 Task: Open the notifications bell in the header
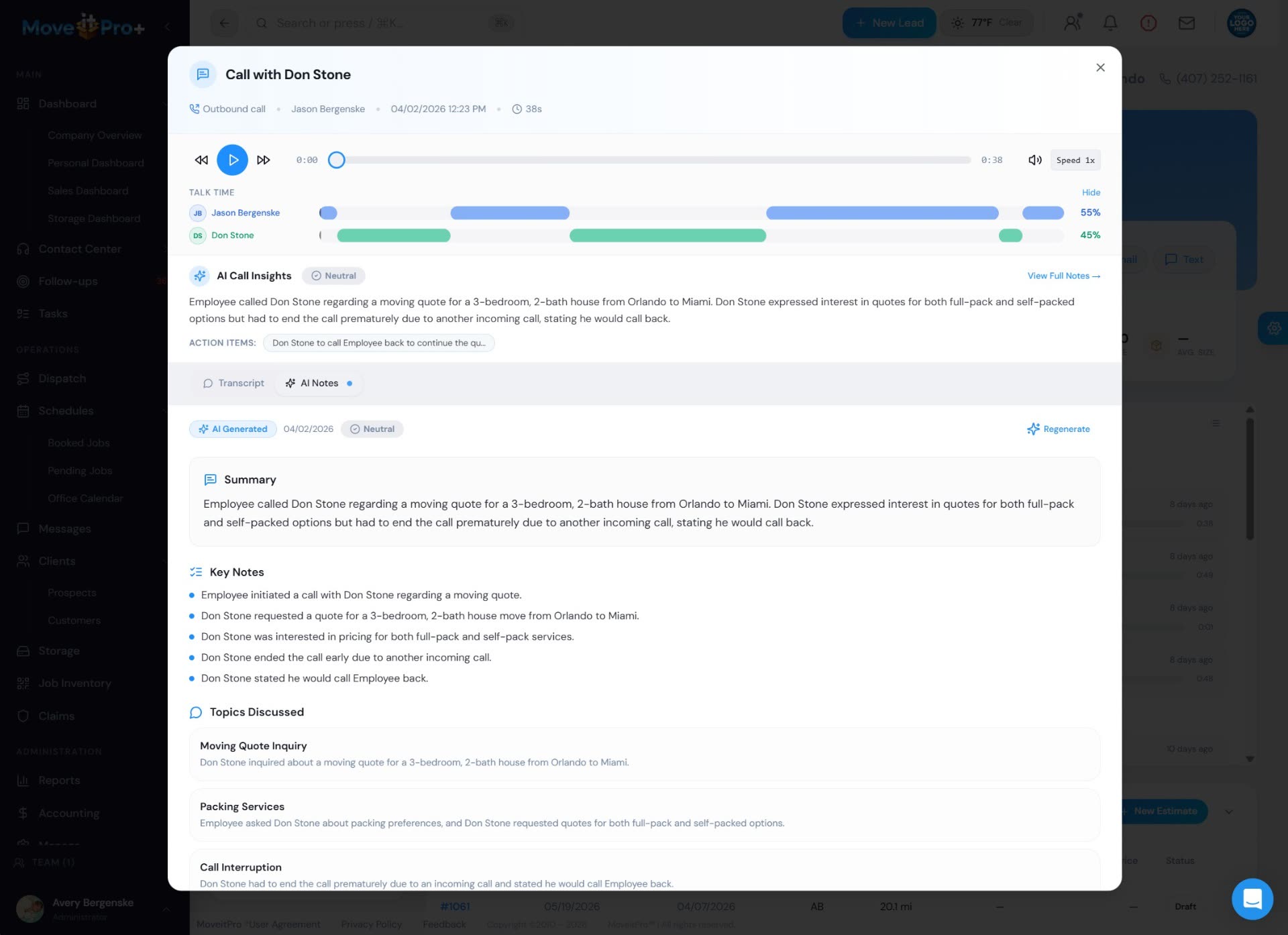pyautogui.click(x=1110, y=23)
